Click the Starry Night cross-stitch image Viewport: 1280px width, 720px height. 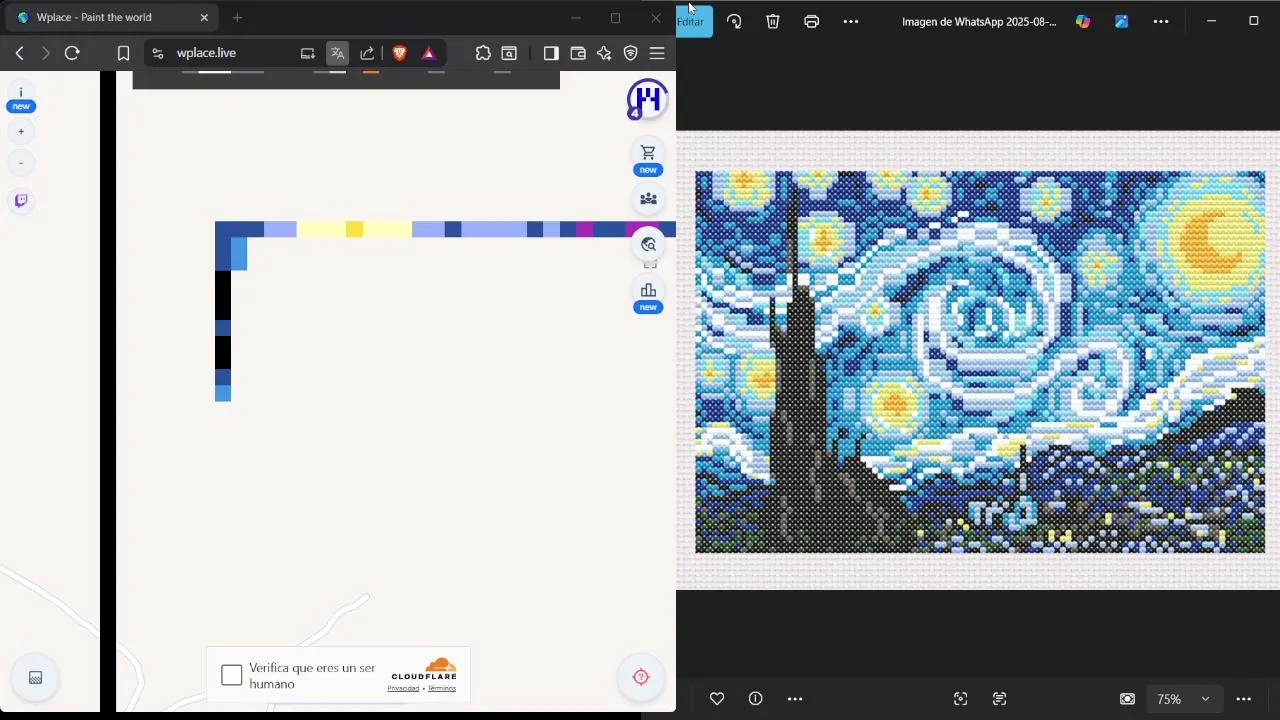980,361
